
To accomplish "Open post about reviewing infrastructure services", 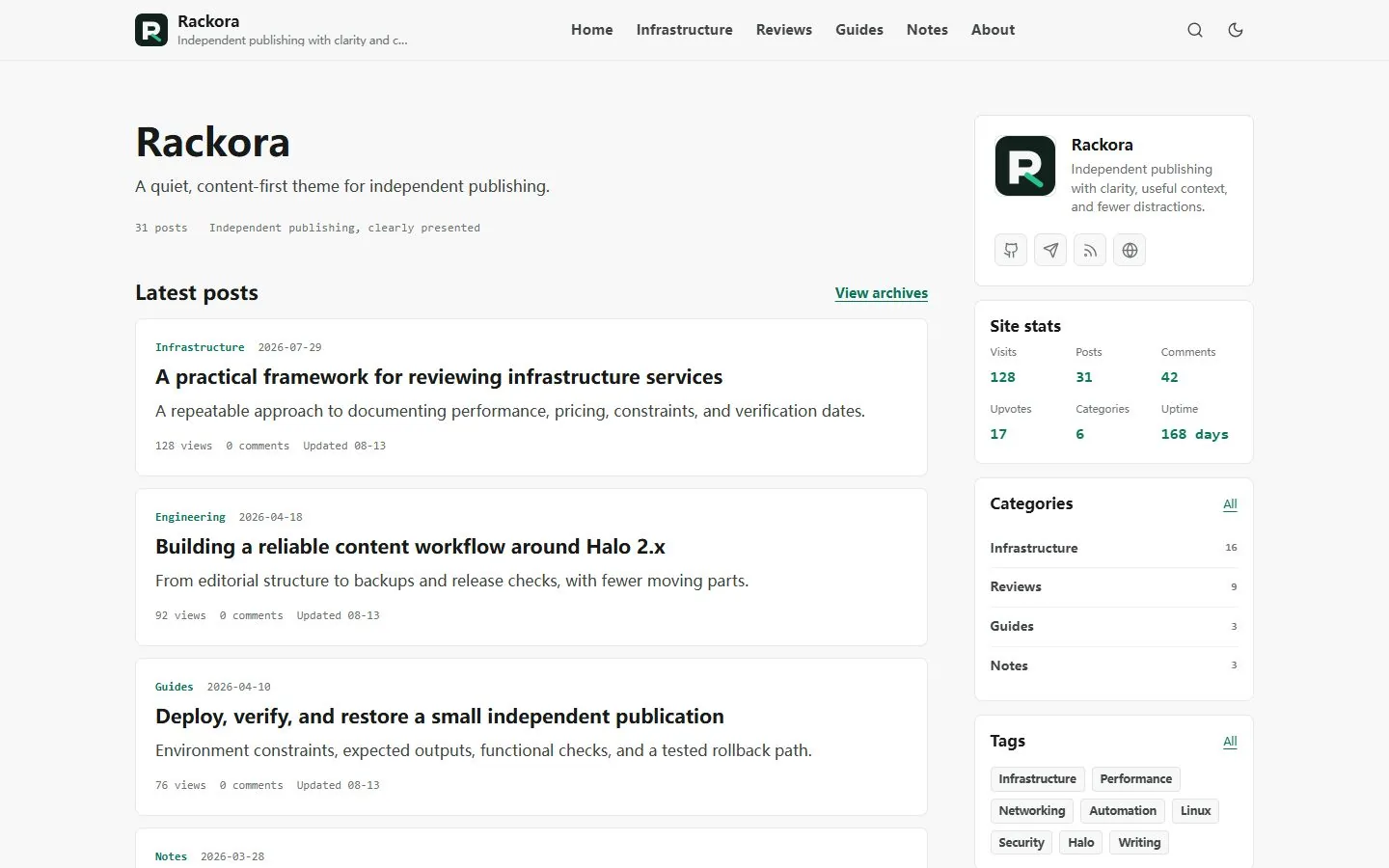I will (x=439, y=377).
